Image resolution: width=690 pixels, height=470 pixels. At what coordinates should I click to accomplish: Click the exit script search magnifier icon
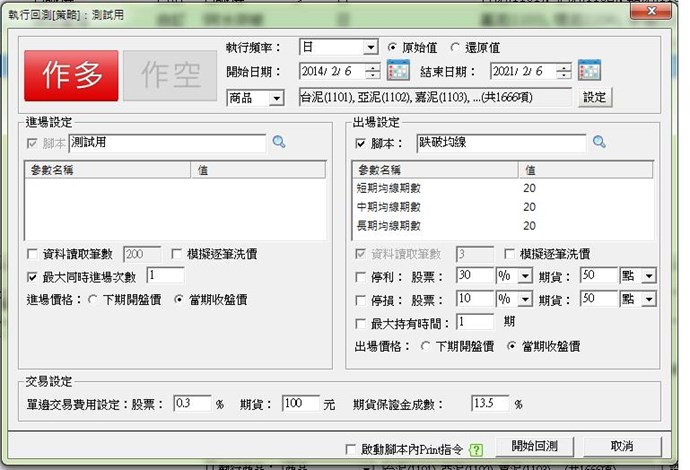pos(599,143)
